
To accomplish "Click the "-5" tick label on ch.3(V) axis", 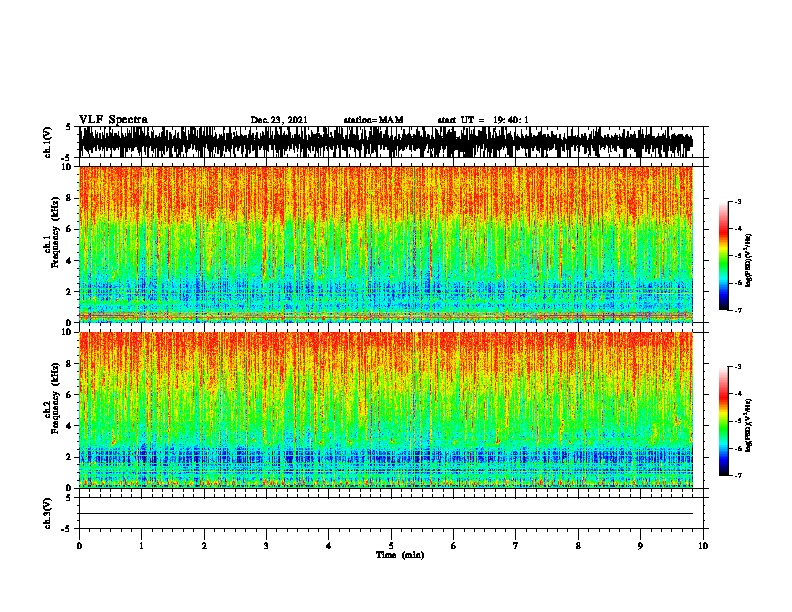I will (68, 529).
